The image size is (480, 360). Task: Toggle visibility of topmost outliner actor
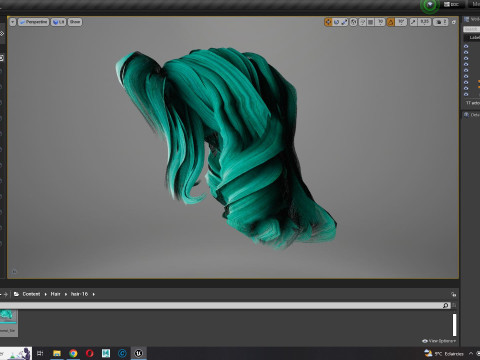(x=466, y=47)
